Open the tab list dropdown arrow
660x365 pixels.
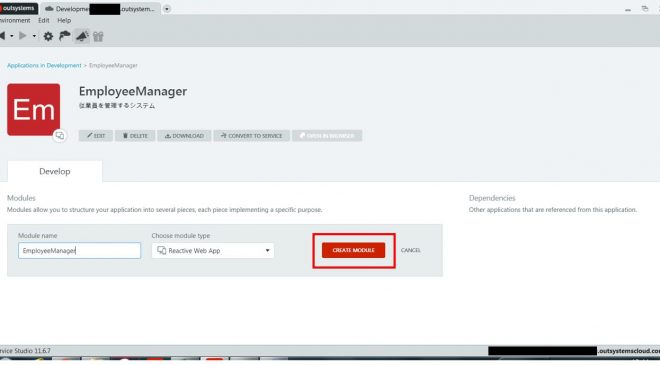pos(167,9)
